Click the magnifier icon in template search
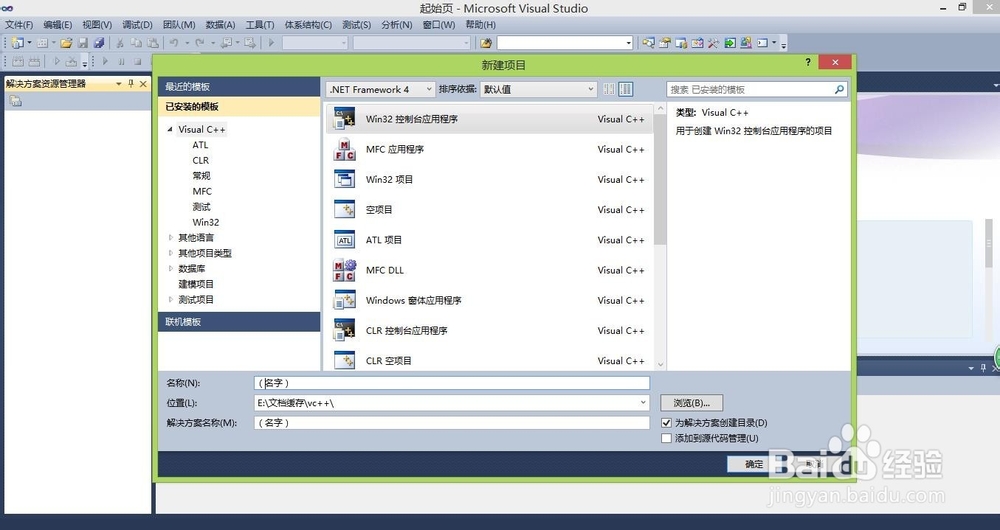The image size is (1000, 530). point(839,89)
